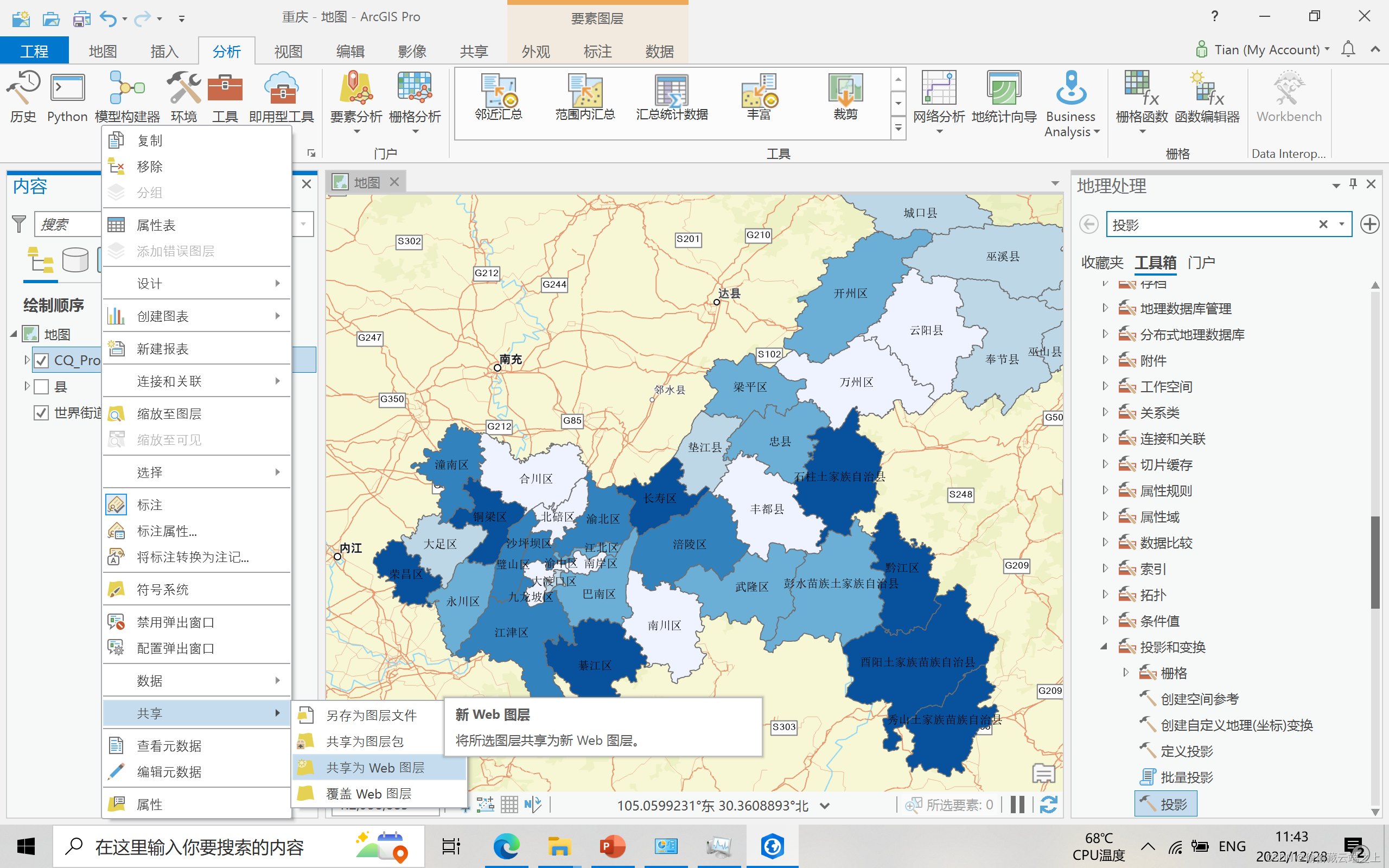Uncheck the 世界街道 layer visibility
Screen dimensions: 1389x868
tap(41, 413)
